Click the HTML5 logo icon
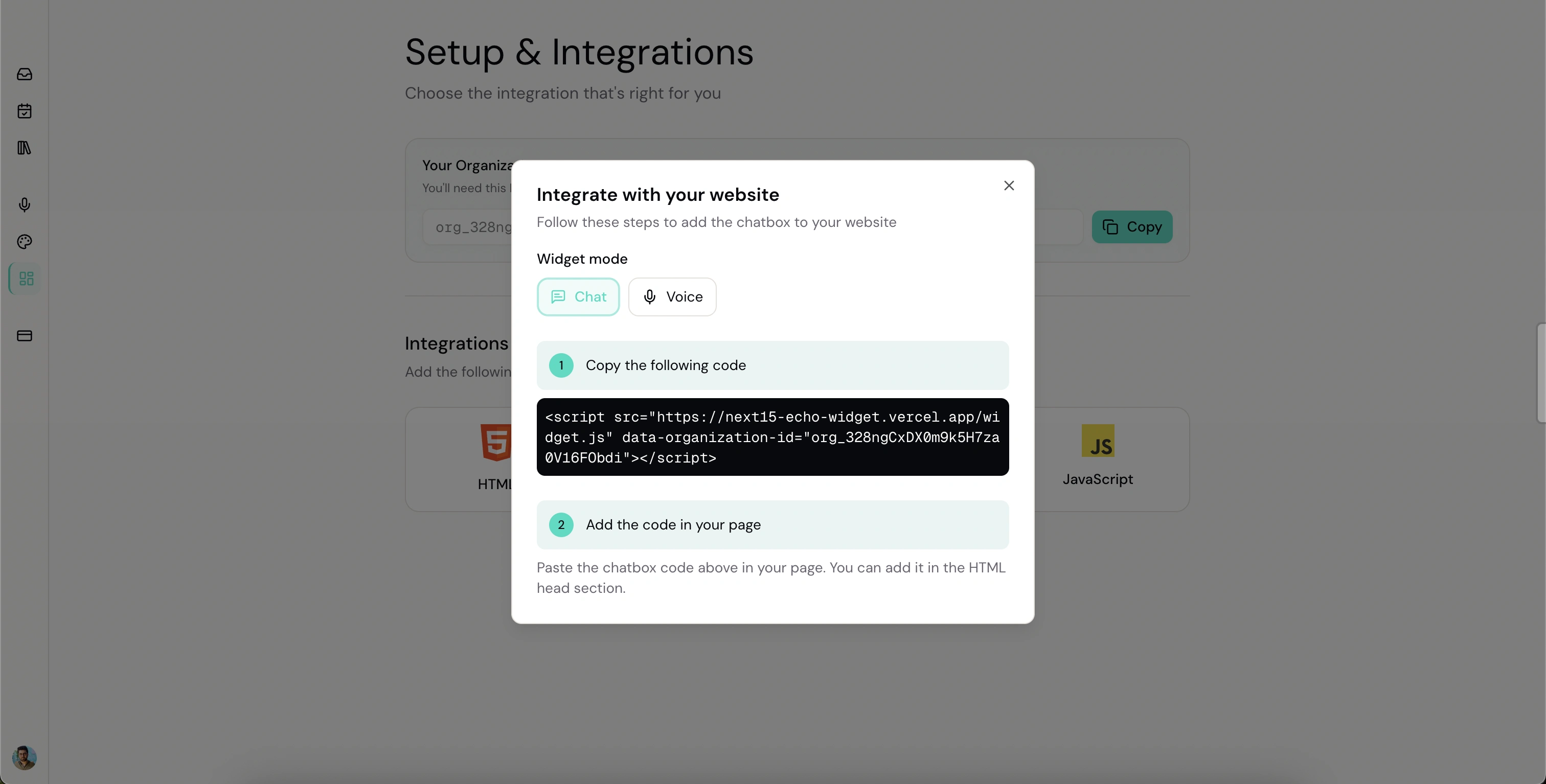The image size is (1546, 784). pos(496,443)
